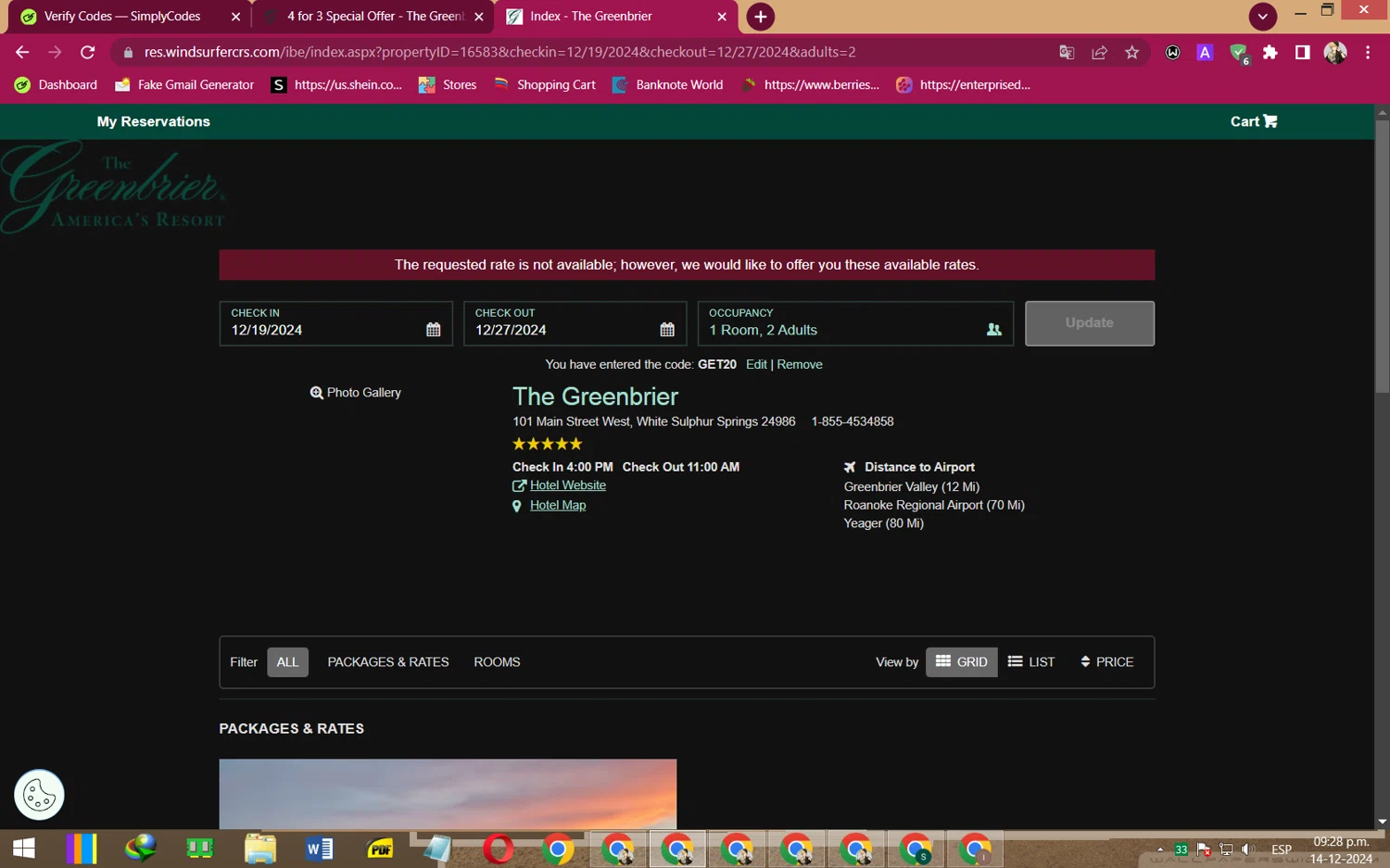1390x868 pixels.
Task: Click the cookie preferences icon
Action: [x=39, y=795]
